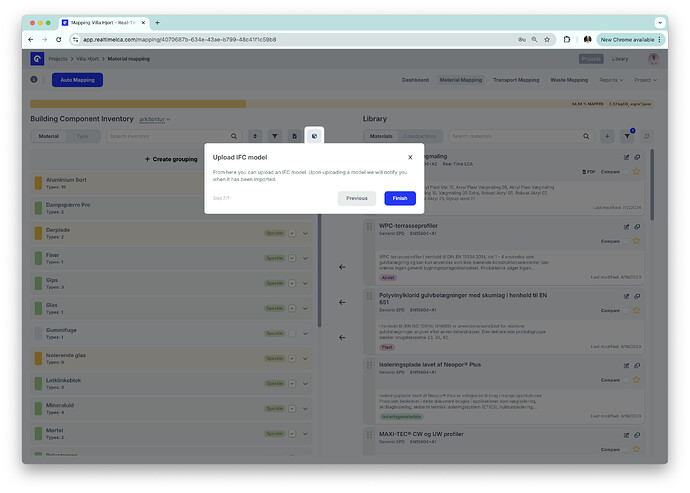
Task: Click Create grouping
Action: pos(171,159)
